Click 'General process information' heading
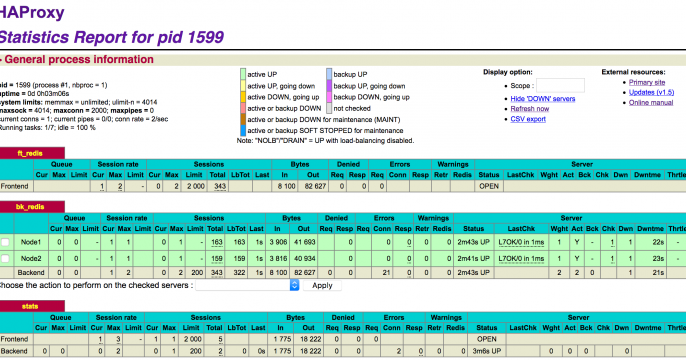The image size is (686, 360). click(79, 59)
